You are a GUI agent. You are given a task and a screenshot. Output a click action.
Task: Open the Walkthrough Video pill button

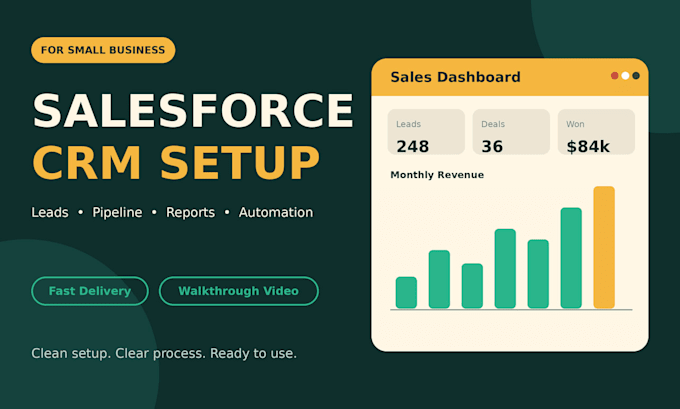(239, 291)
